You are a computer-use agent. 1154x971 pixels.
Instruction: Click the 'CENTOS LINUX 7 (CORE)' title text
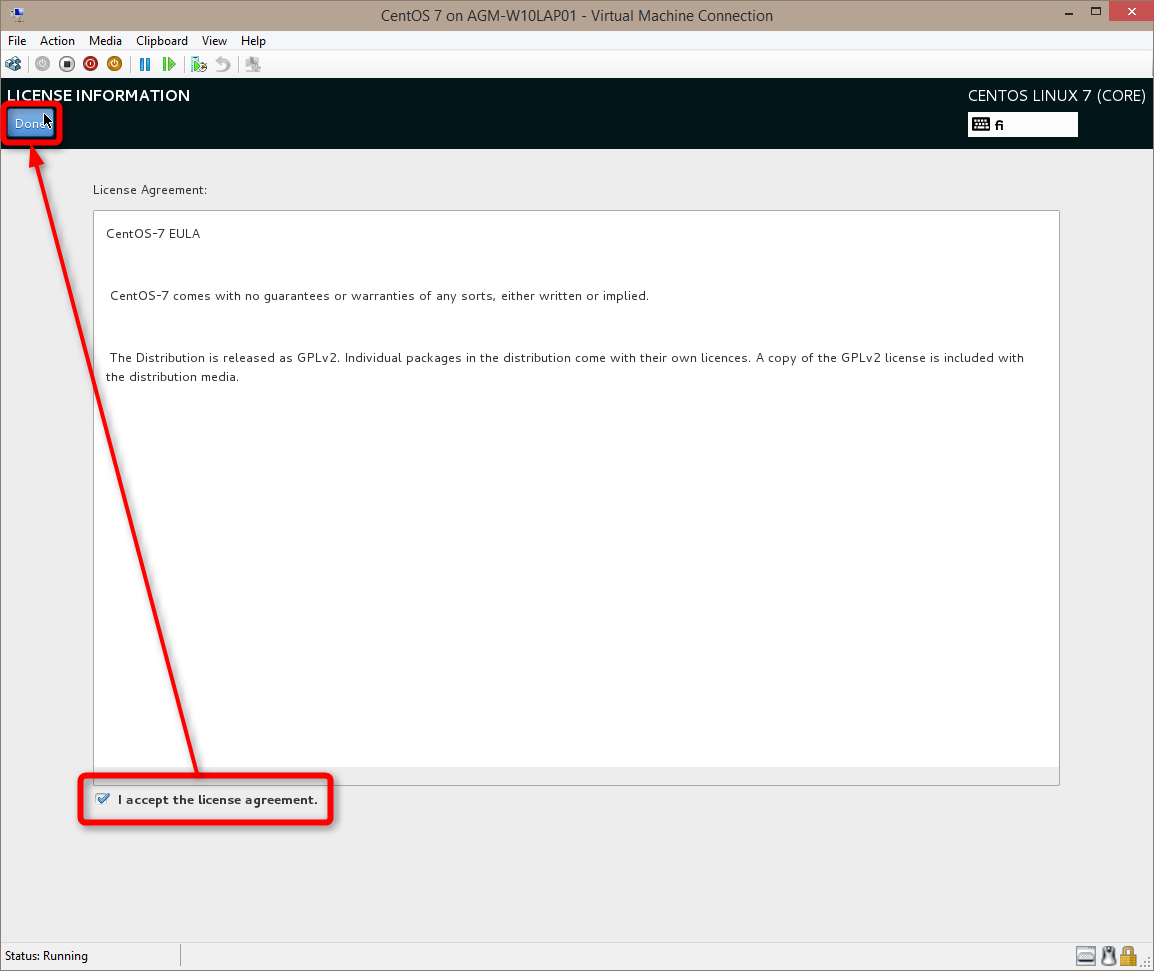[1057, 96]
